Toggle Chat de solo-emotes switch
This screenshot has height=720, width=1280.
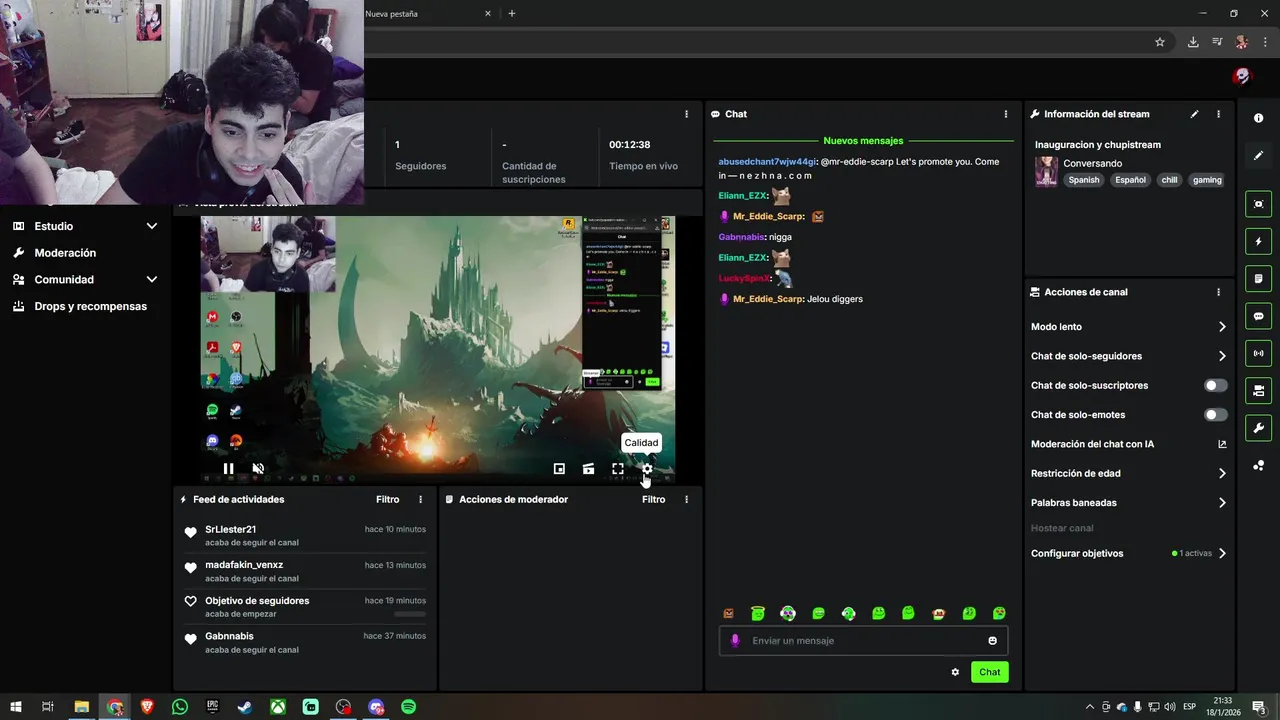pos(1215,415)
